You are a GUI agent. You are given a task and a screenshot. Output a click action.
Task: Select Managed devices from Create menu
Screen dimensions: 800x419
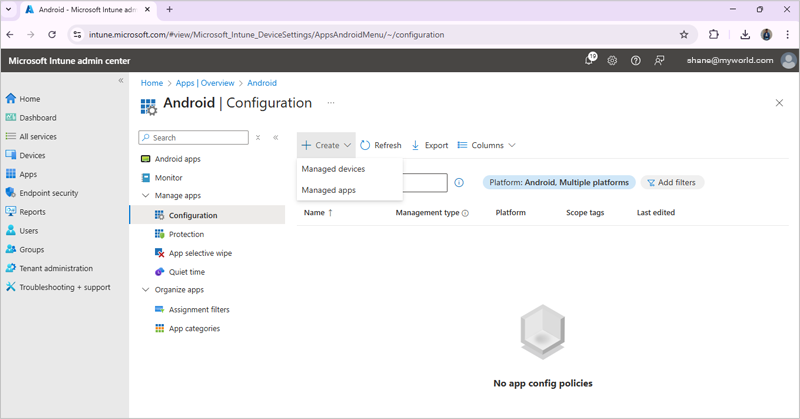click(x=333, y=169)
